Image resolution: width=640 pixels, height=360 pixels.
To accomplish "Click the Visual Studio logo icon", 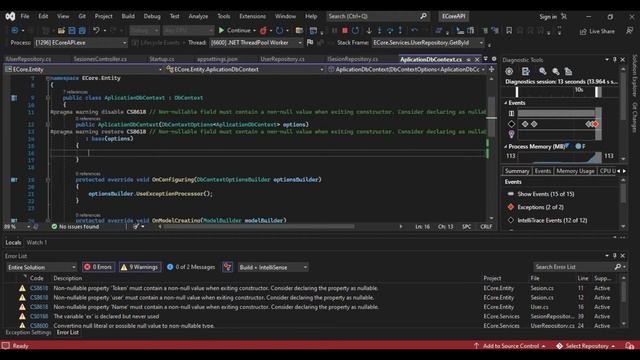I will click(x=10, y=16).
